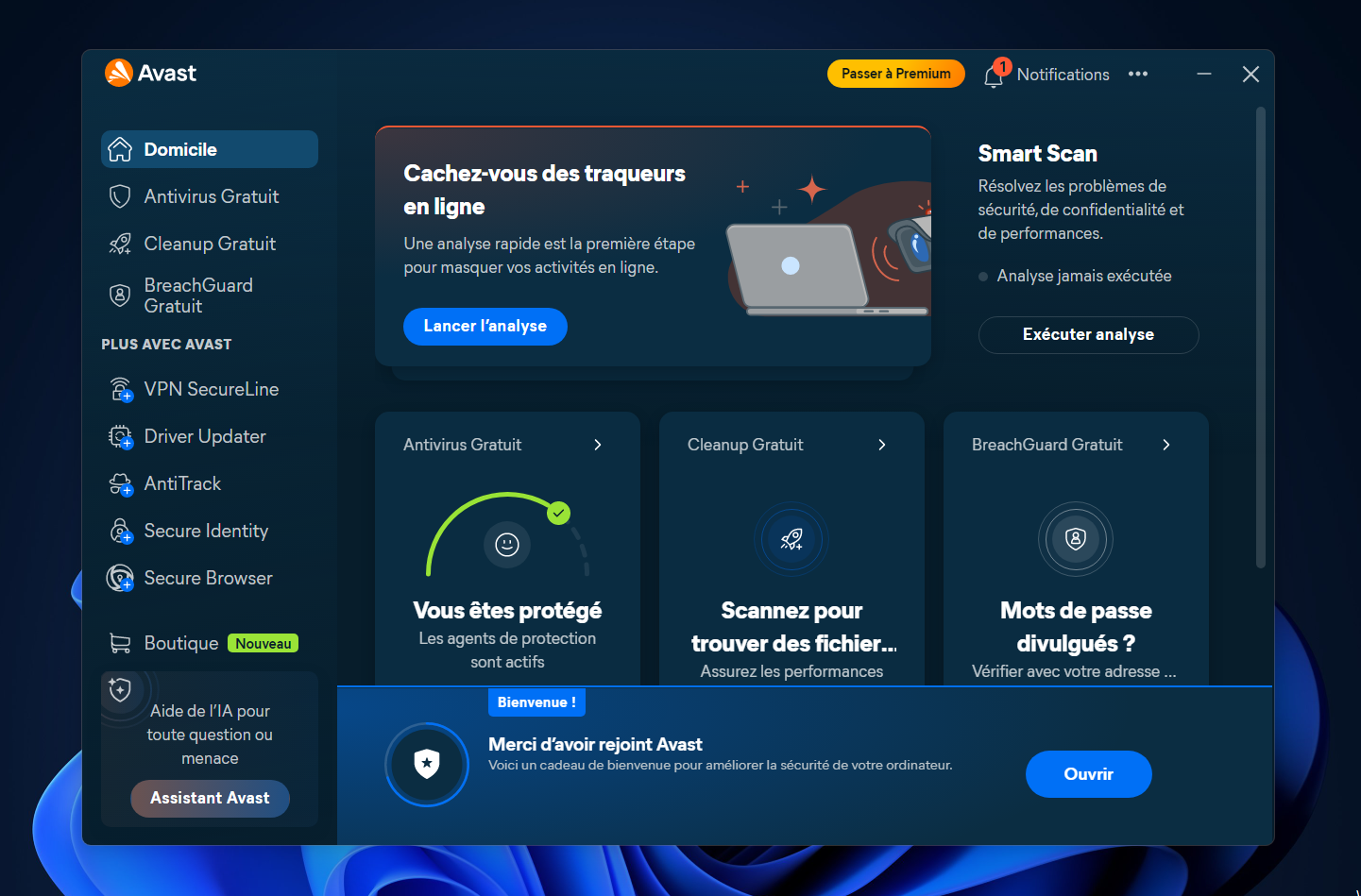Click 'Cachez-vous des traqueurs en ligne' heading

[x=544, y=190]
